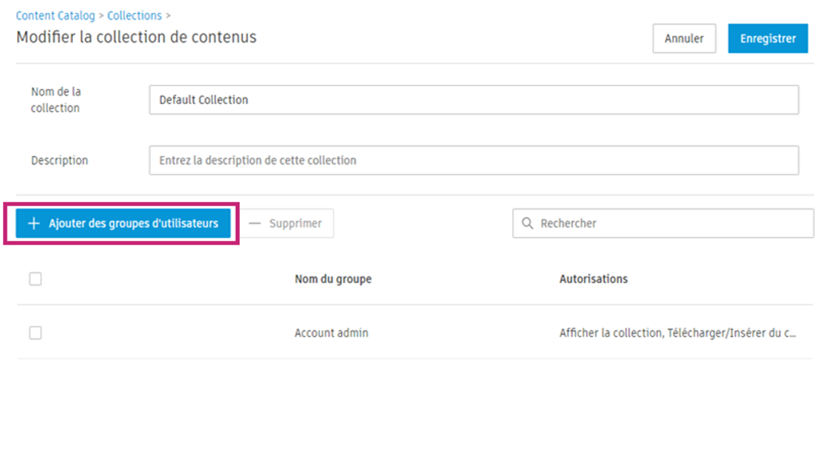Click the Nom du groupe column header

(333, 279)
